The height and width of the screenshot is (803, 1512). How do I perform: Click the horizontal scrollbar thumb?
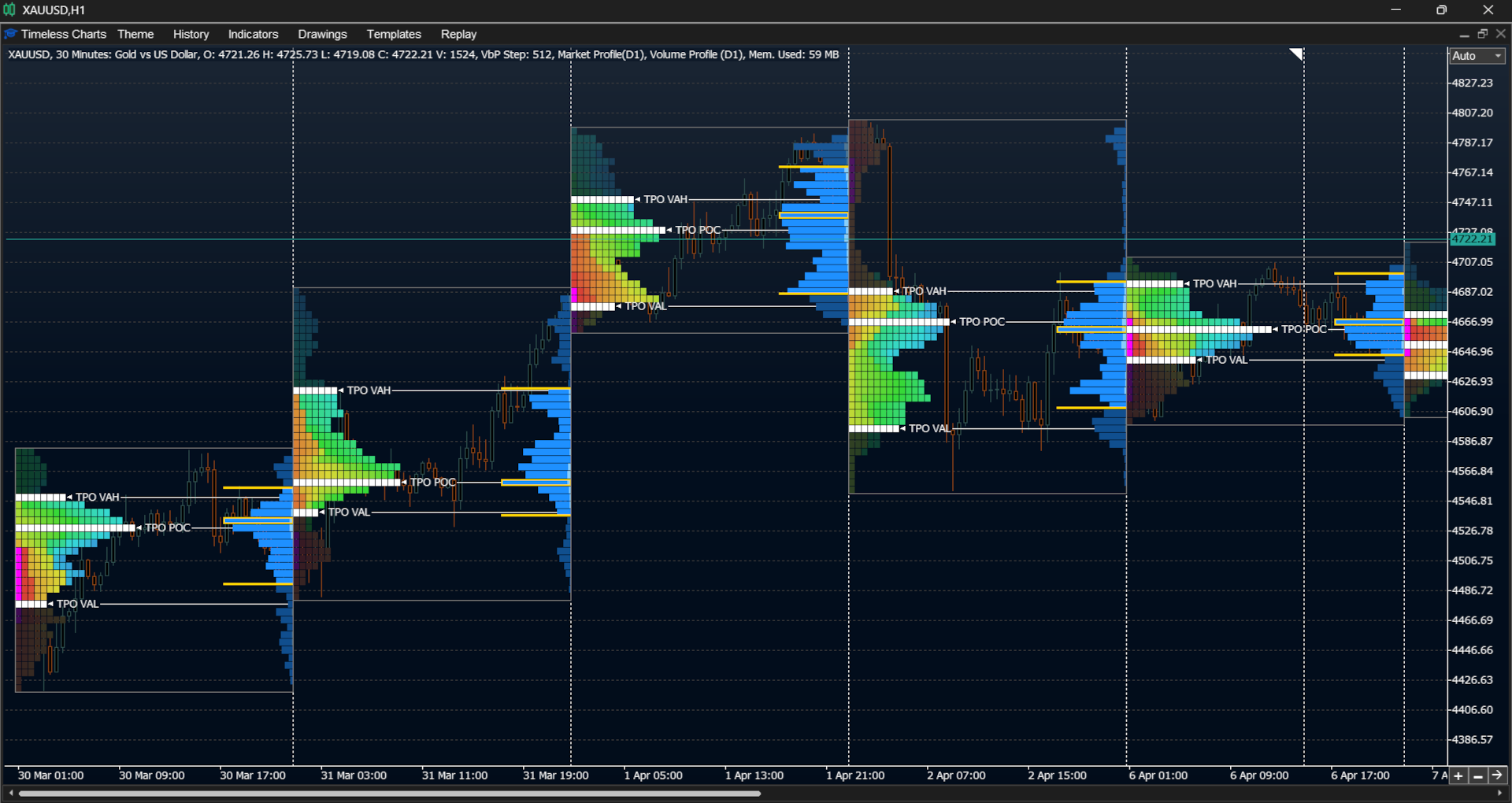click(x=390, y=794)
